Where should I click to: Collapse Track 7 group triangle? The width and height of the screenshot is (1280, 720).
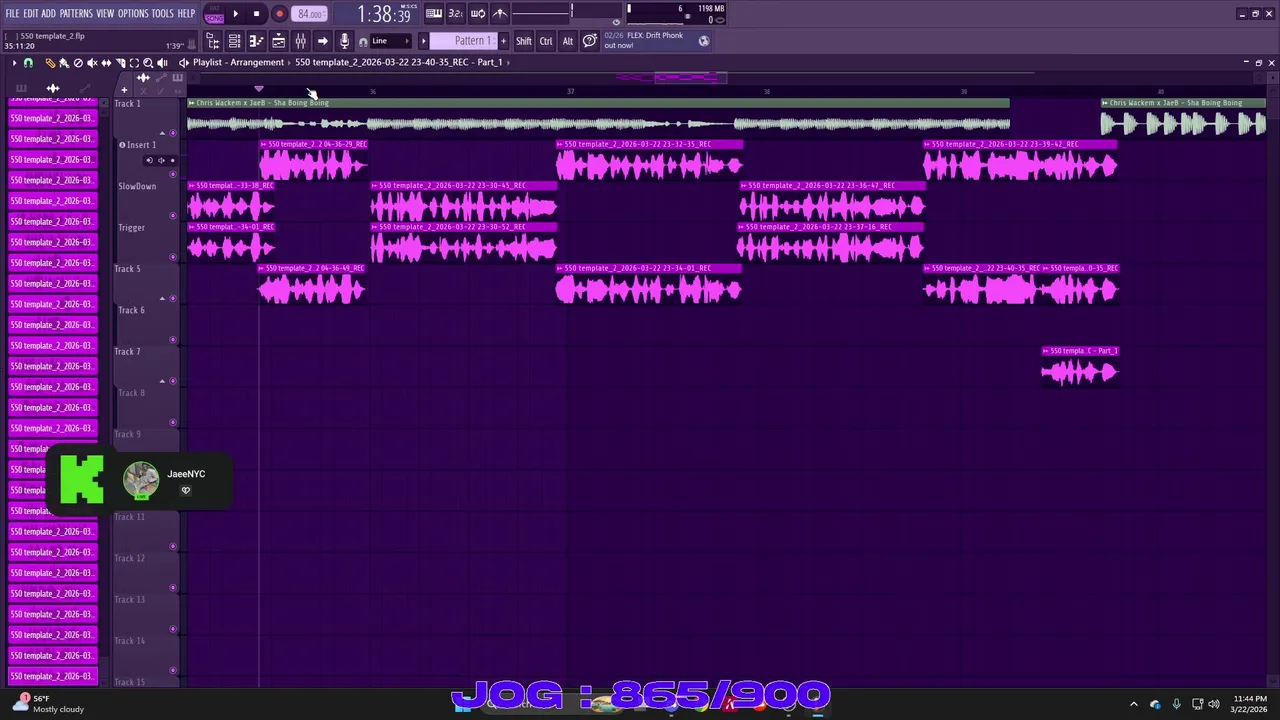click(162, 381)
